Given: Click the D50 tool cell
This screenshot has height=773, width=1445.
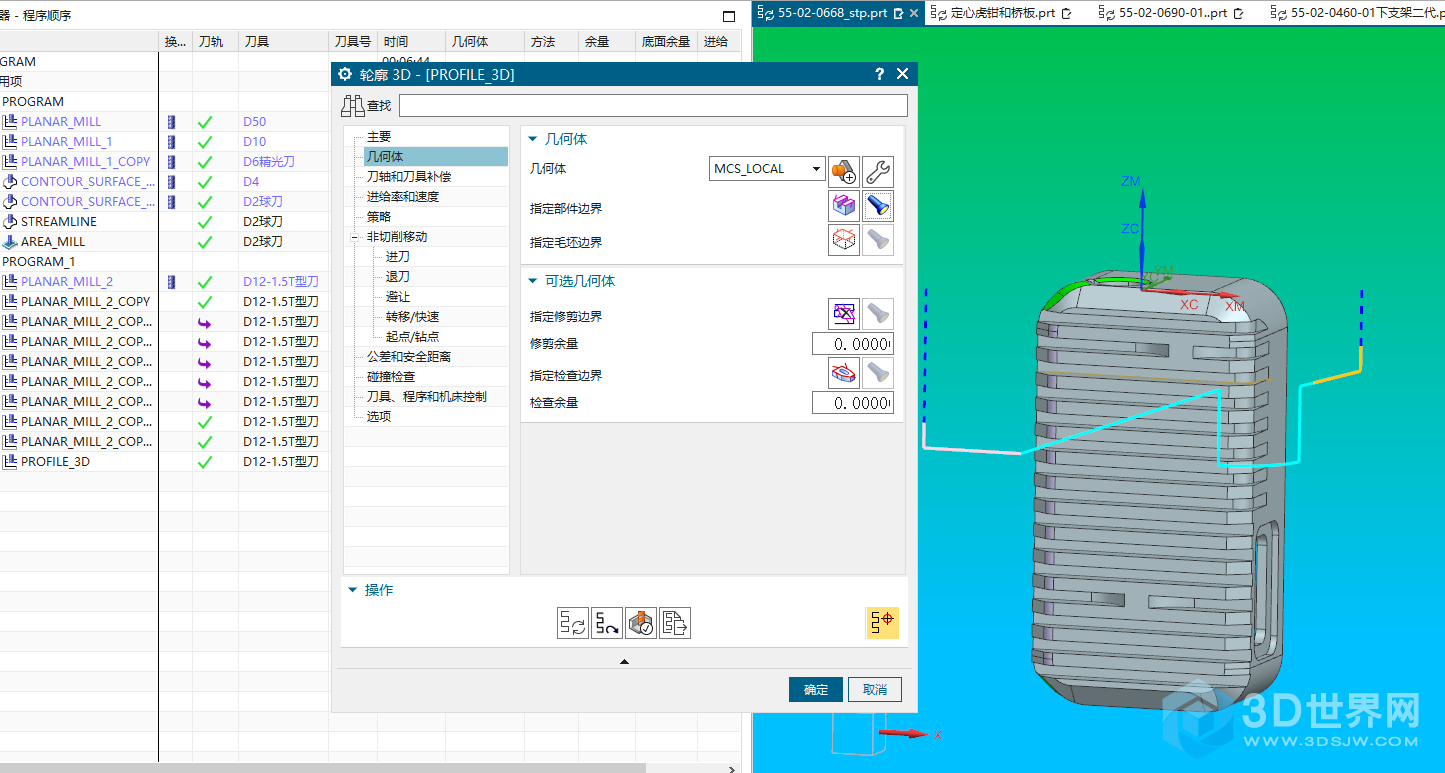Looking at the screenshot, I should pyautogui.click(x=283, y=121).
